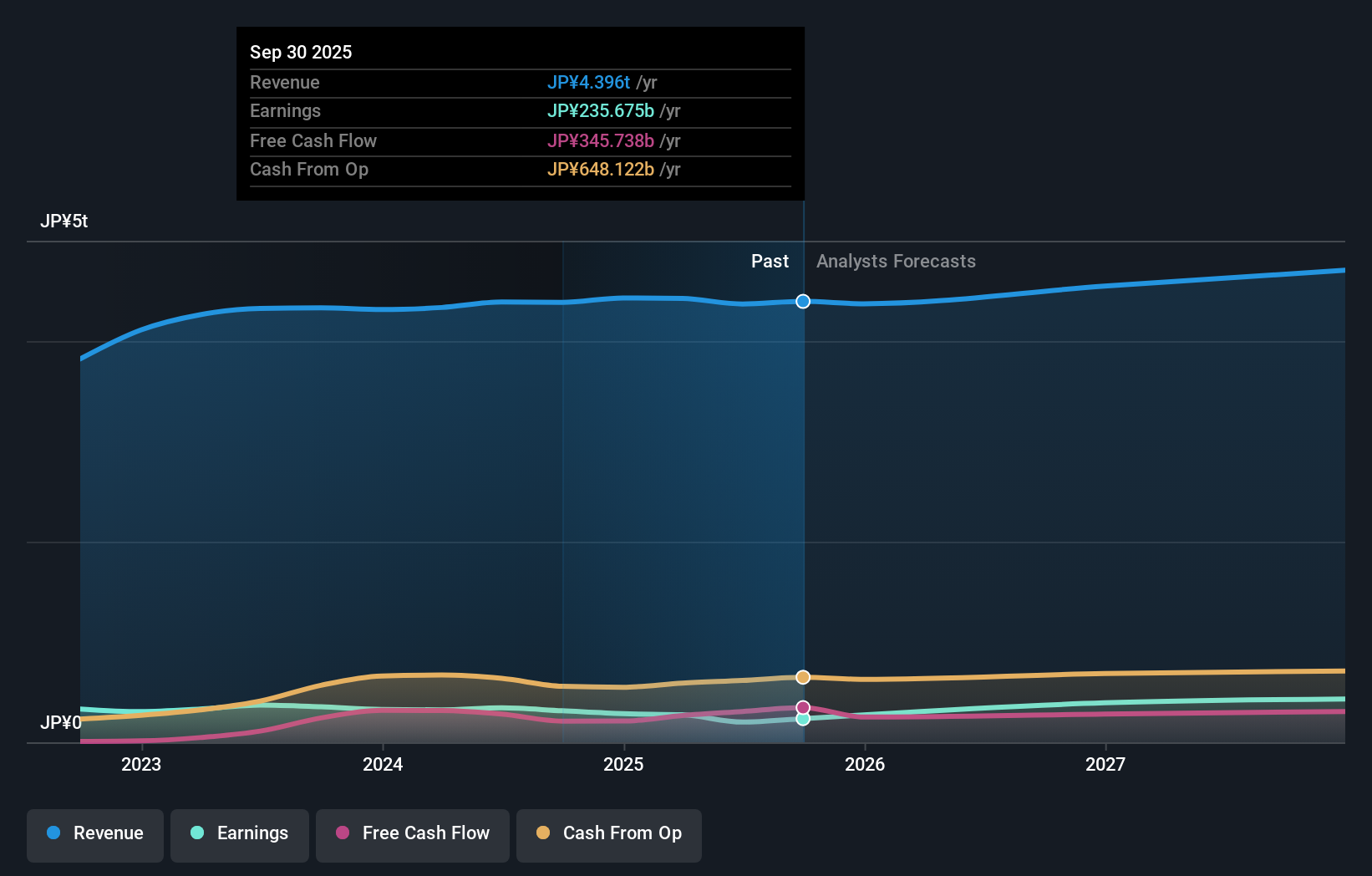Toggle the Earnings series off

tap(240, 834)
